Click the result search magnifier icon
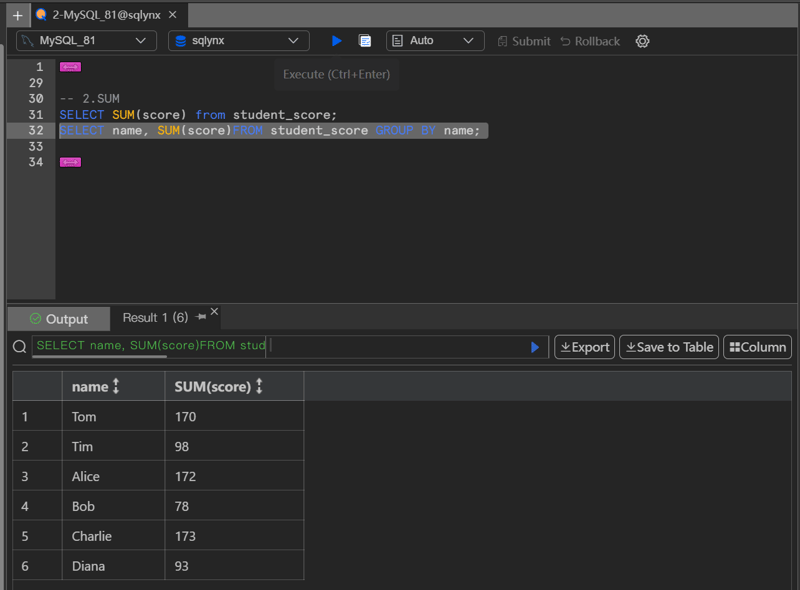The height and width of the screenshot is (590, 800). 19,347
